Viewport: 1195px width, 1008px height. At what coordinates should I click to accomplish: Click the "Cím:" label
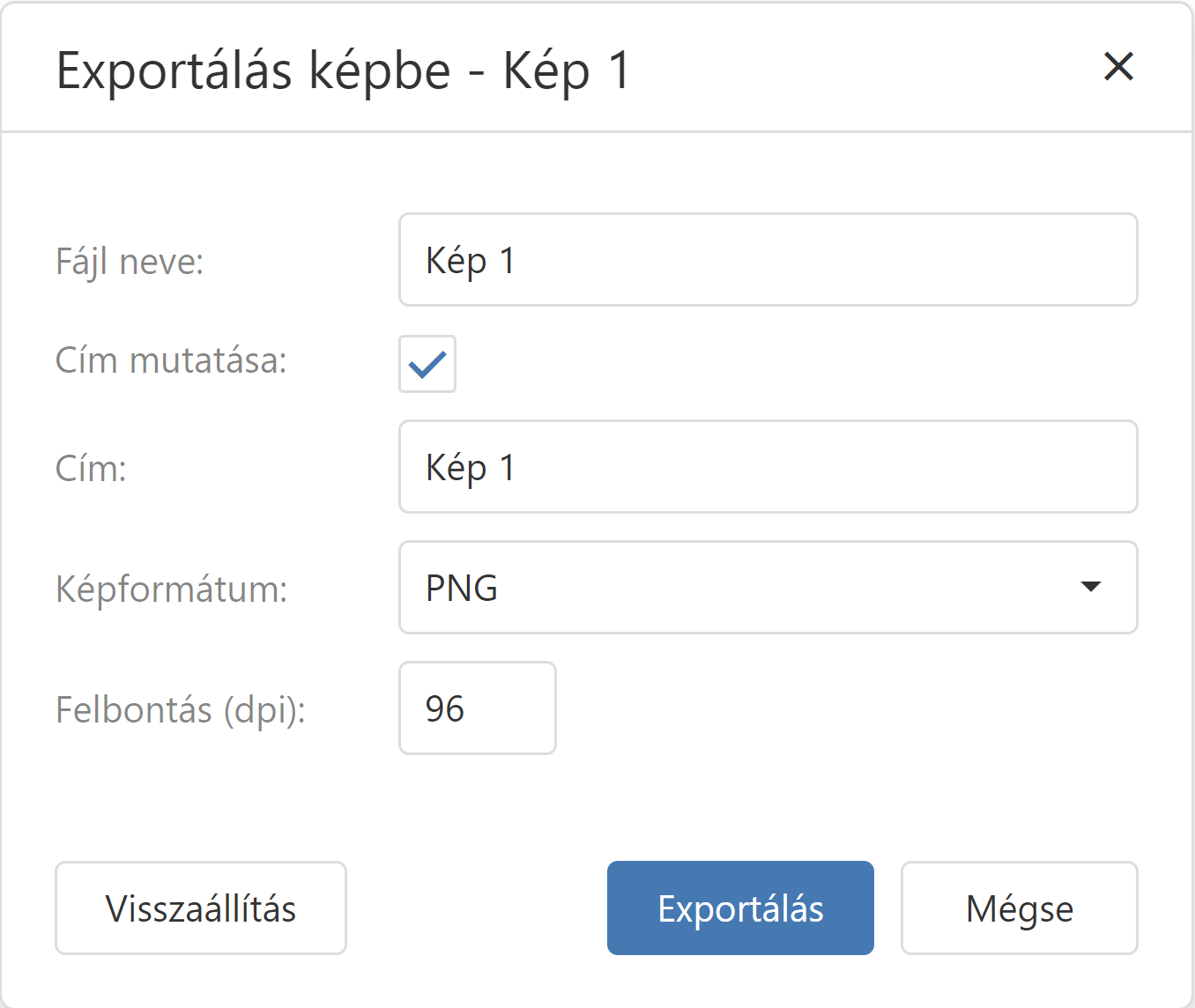91,469
